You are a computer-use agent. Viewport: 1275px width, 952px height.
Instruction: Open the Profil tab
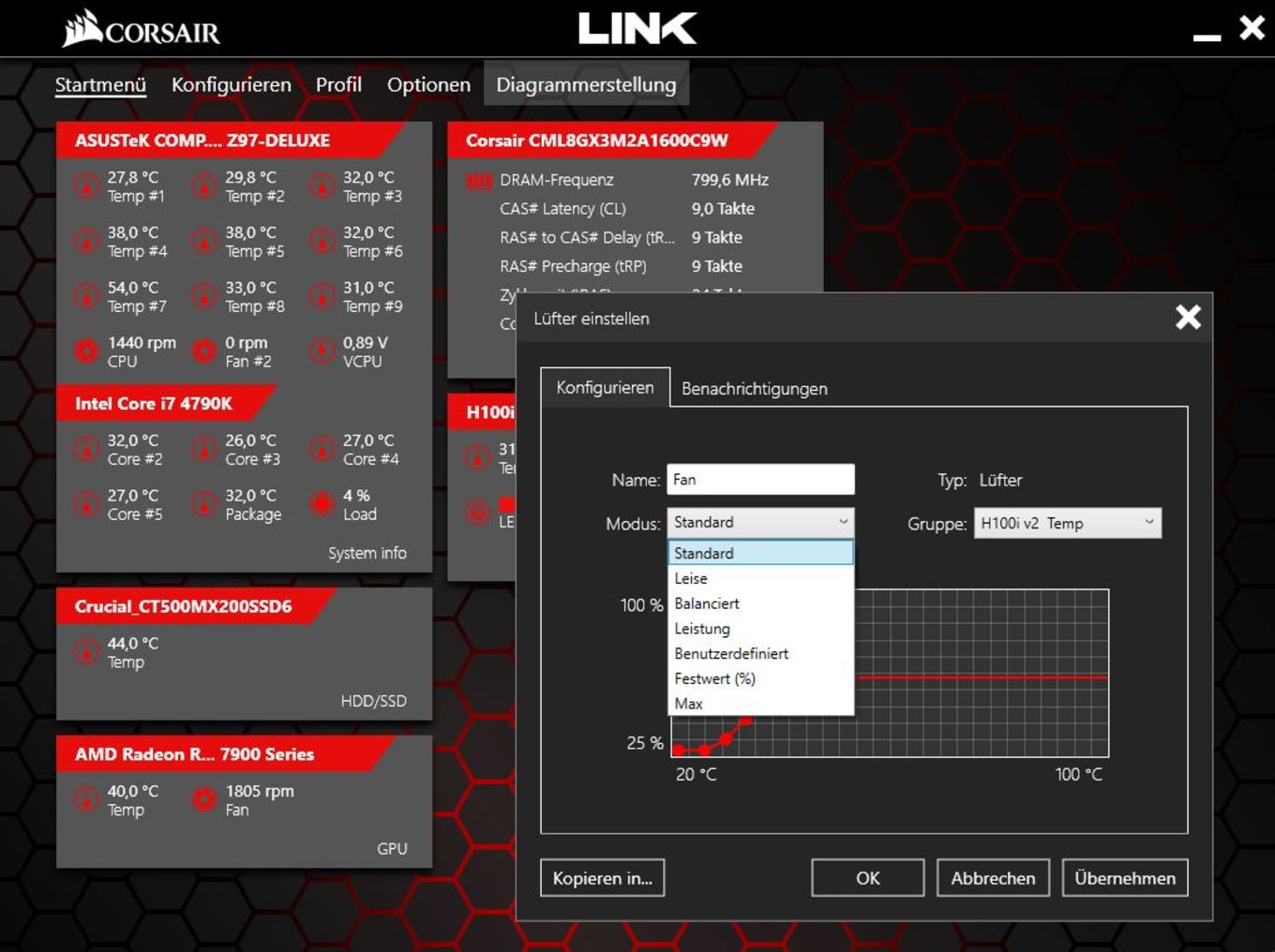point(338,84)
